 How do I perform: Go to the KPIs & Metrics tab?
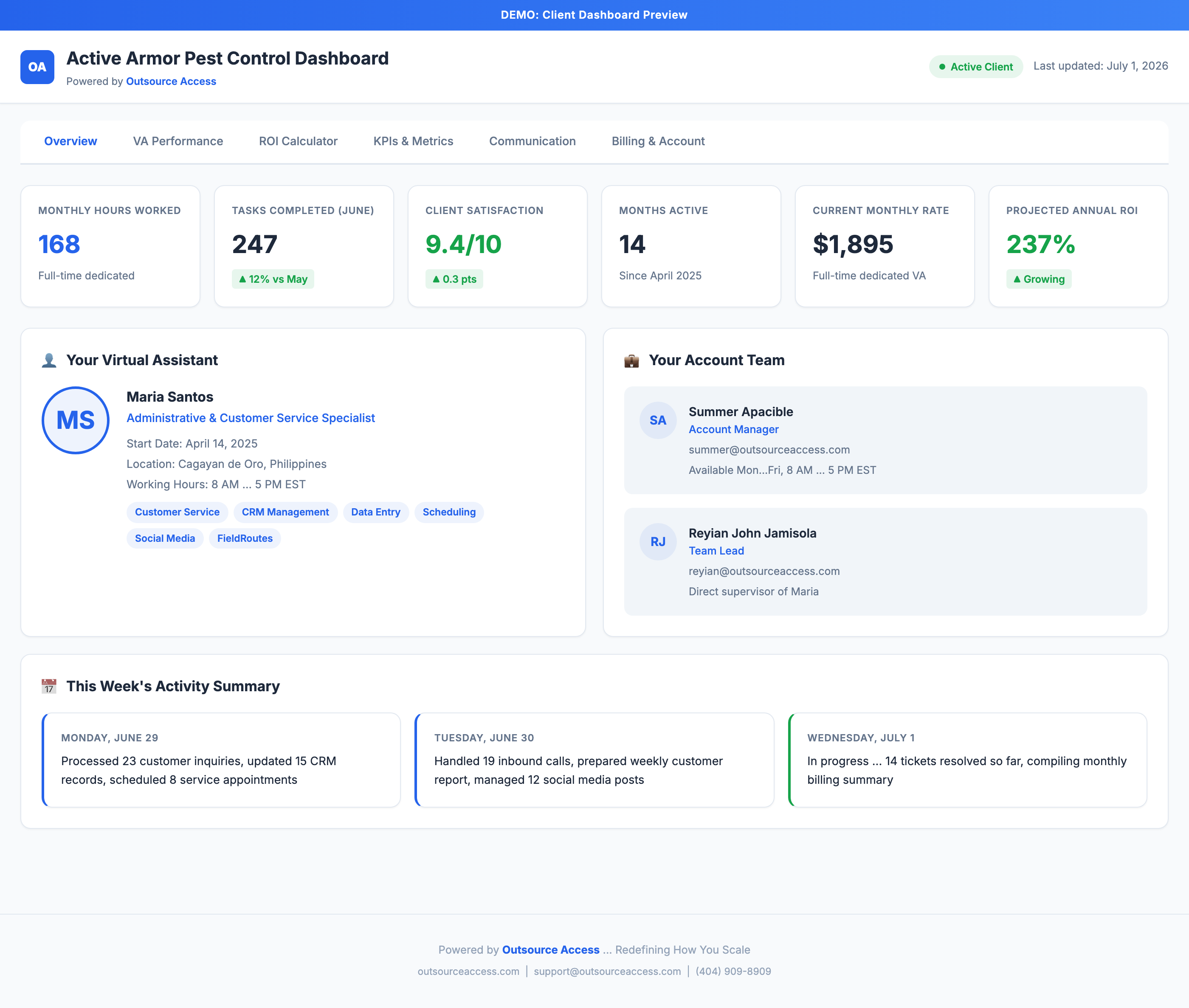pyautogui.click(x=413, y=141)
